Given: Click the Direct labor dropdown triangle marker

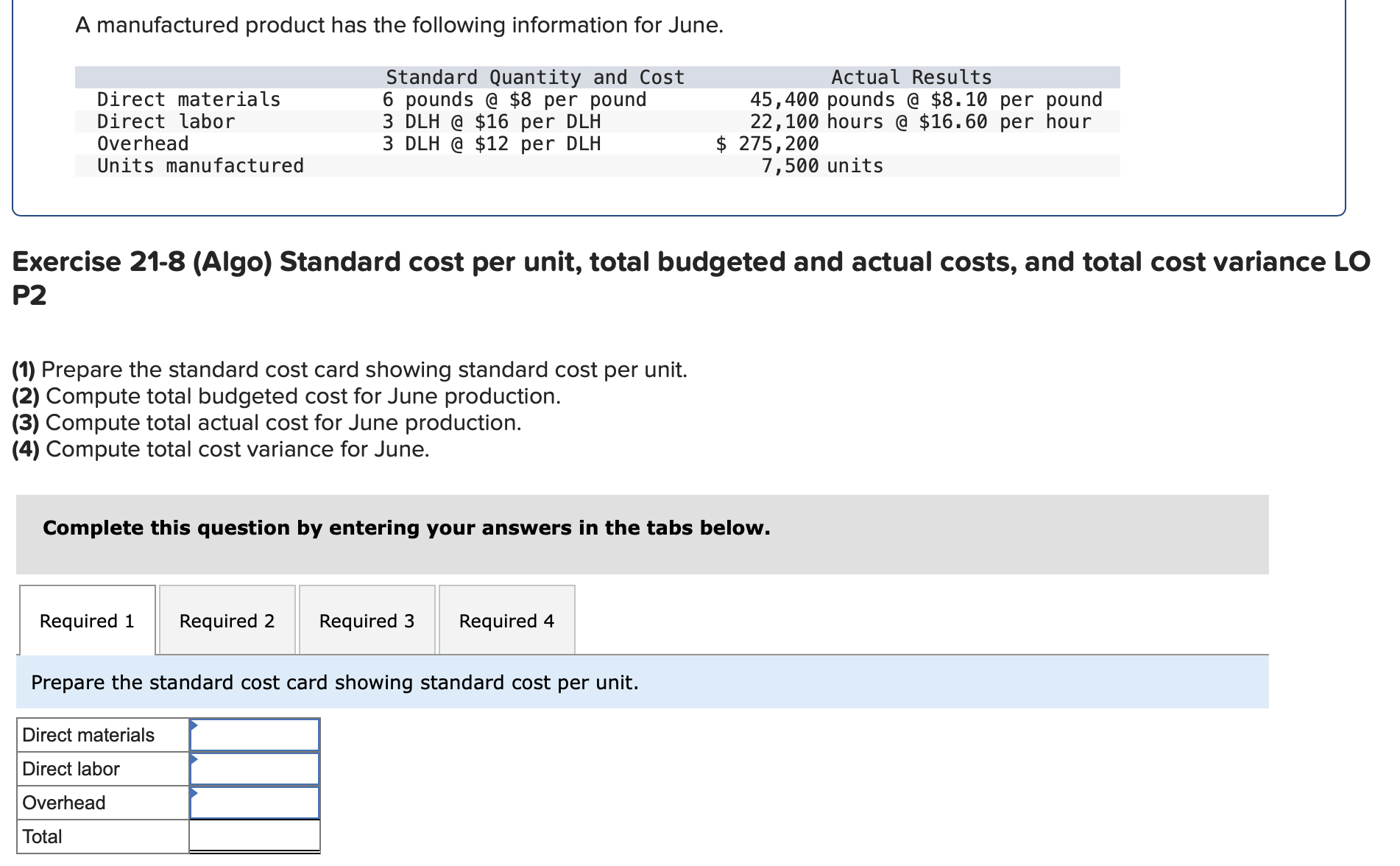Looking at the screenshot, I should [194, 759].
